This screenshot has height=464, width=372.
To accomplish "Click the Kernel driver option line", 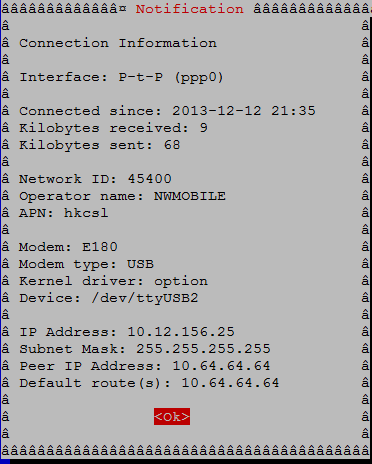I will coord(113,281).
